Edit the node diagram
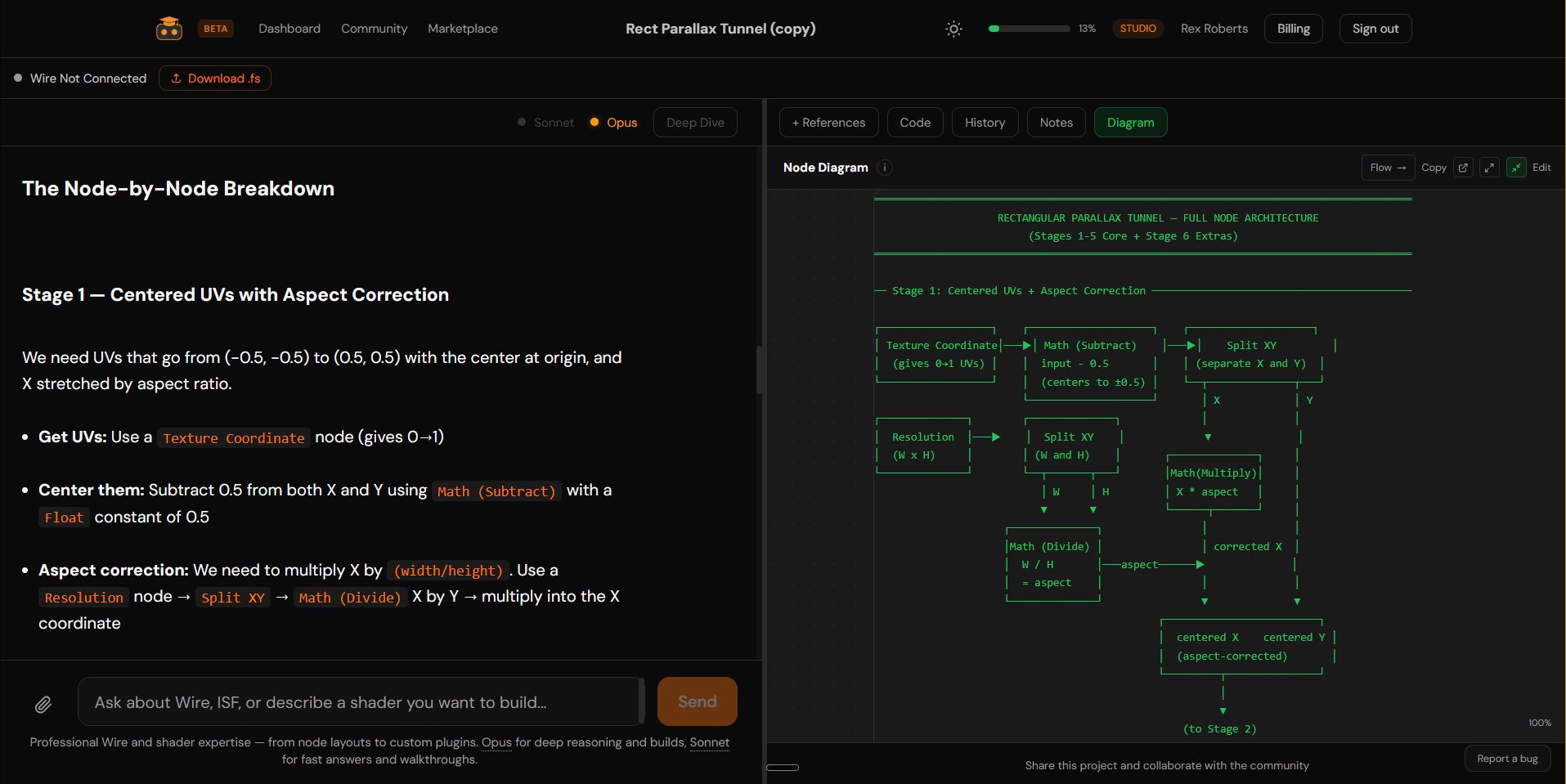Screen dimensions: 1566x784 point(1541,168)
